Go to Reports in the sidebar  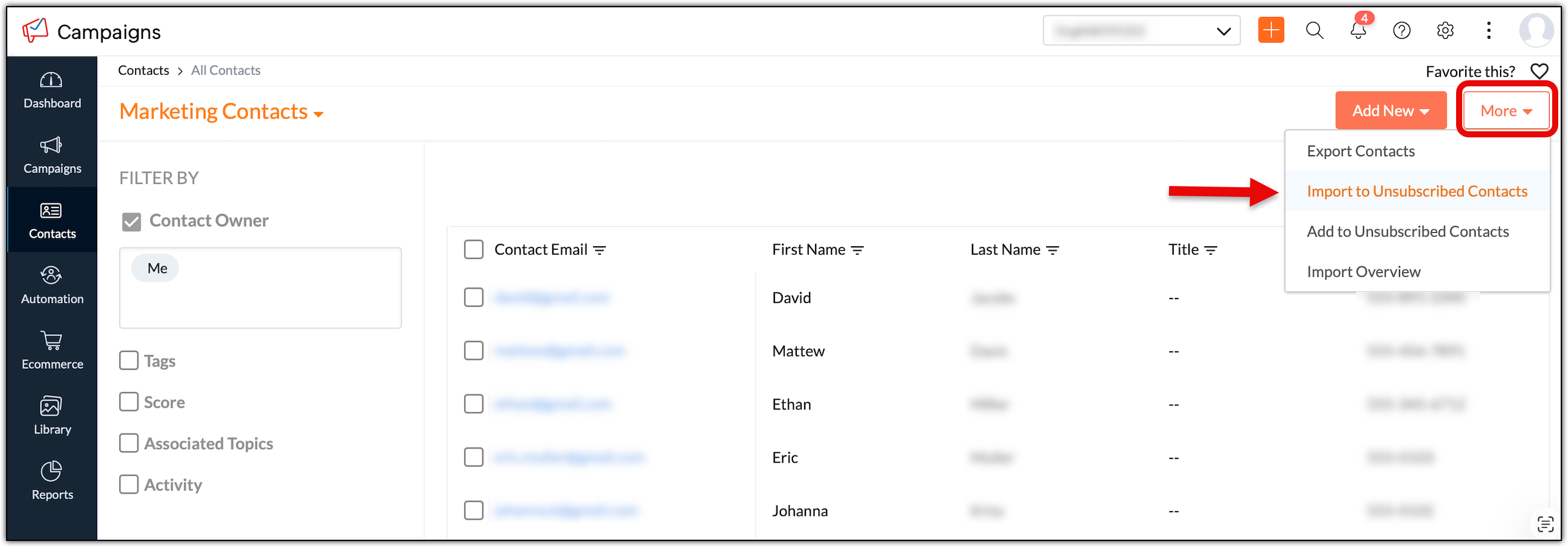[x=52, y=481]
